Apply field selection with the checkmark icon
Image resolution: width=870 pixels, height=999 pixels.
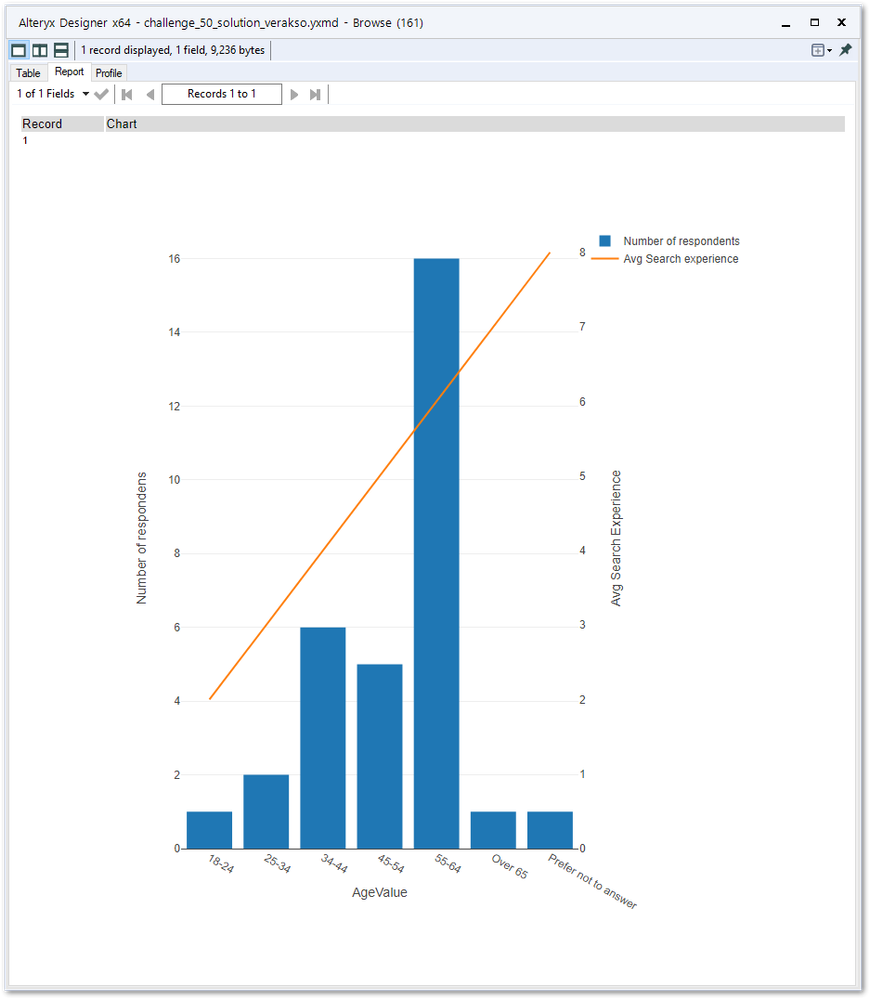click(x=100, y=93)
